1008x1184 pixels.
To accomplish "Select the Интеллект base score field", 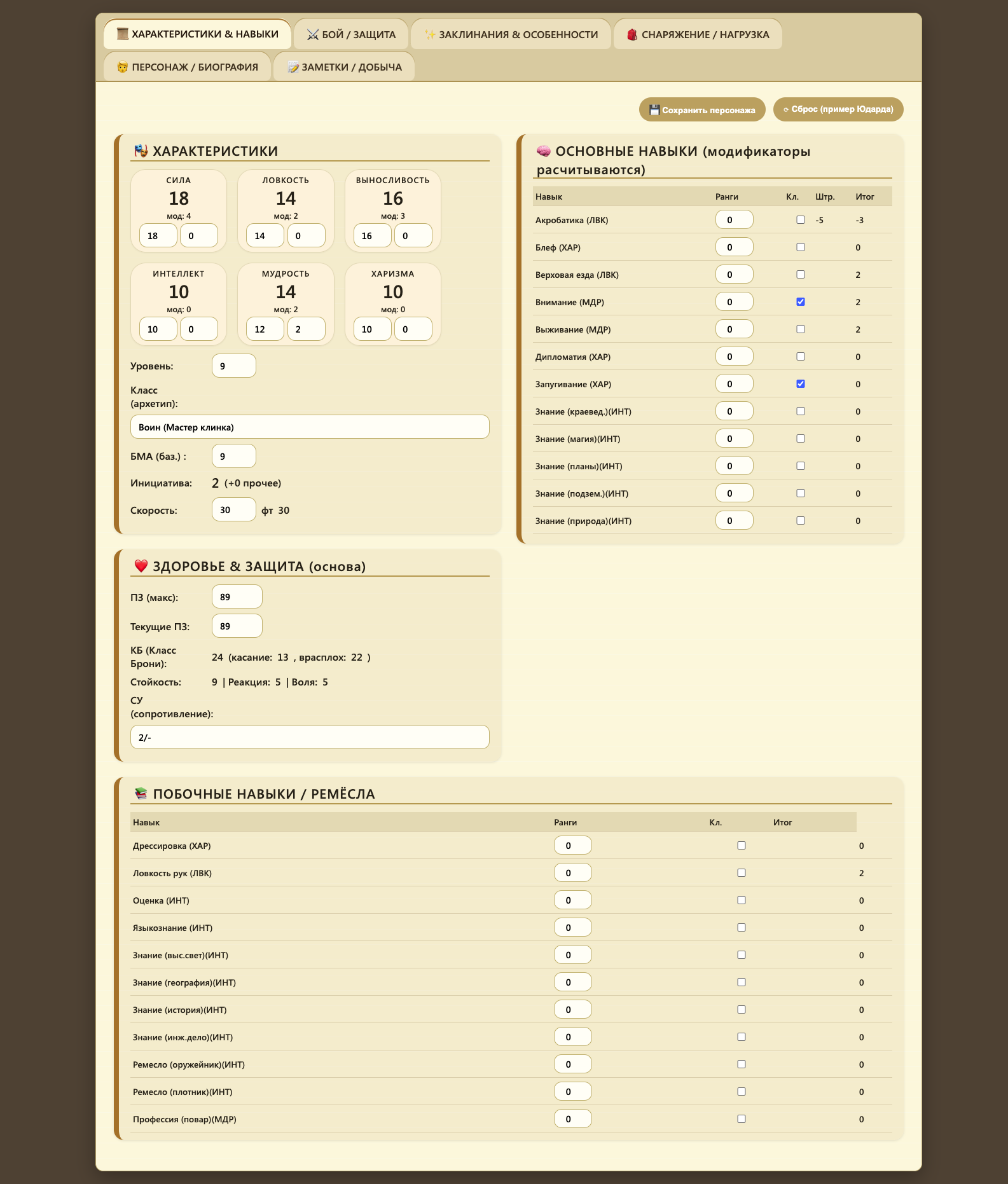I will coord(158,329).
